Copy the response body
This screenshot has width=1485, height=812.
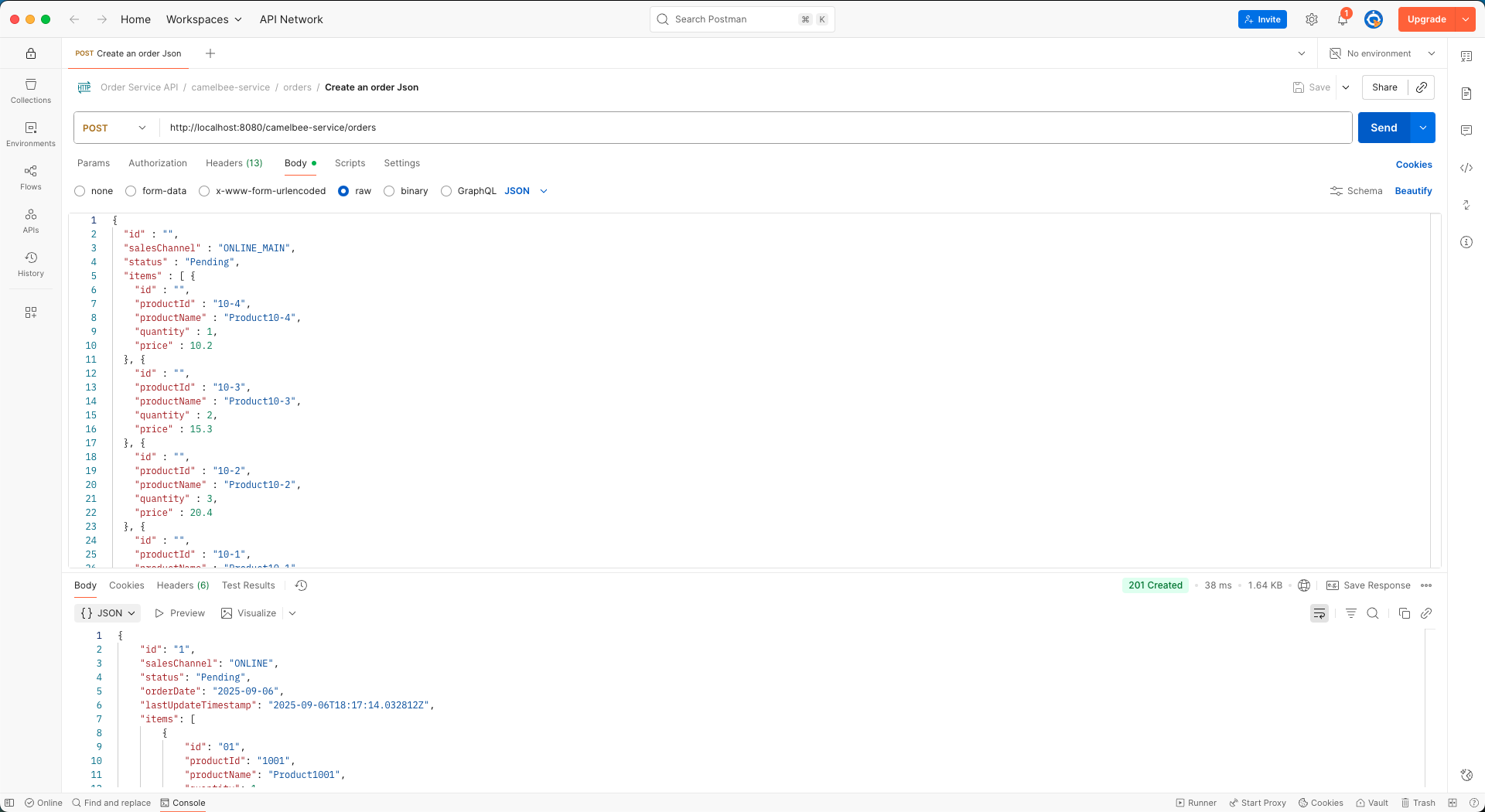click(x=1405, y=613)
